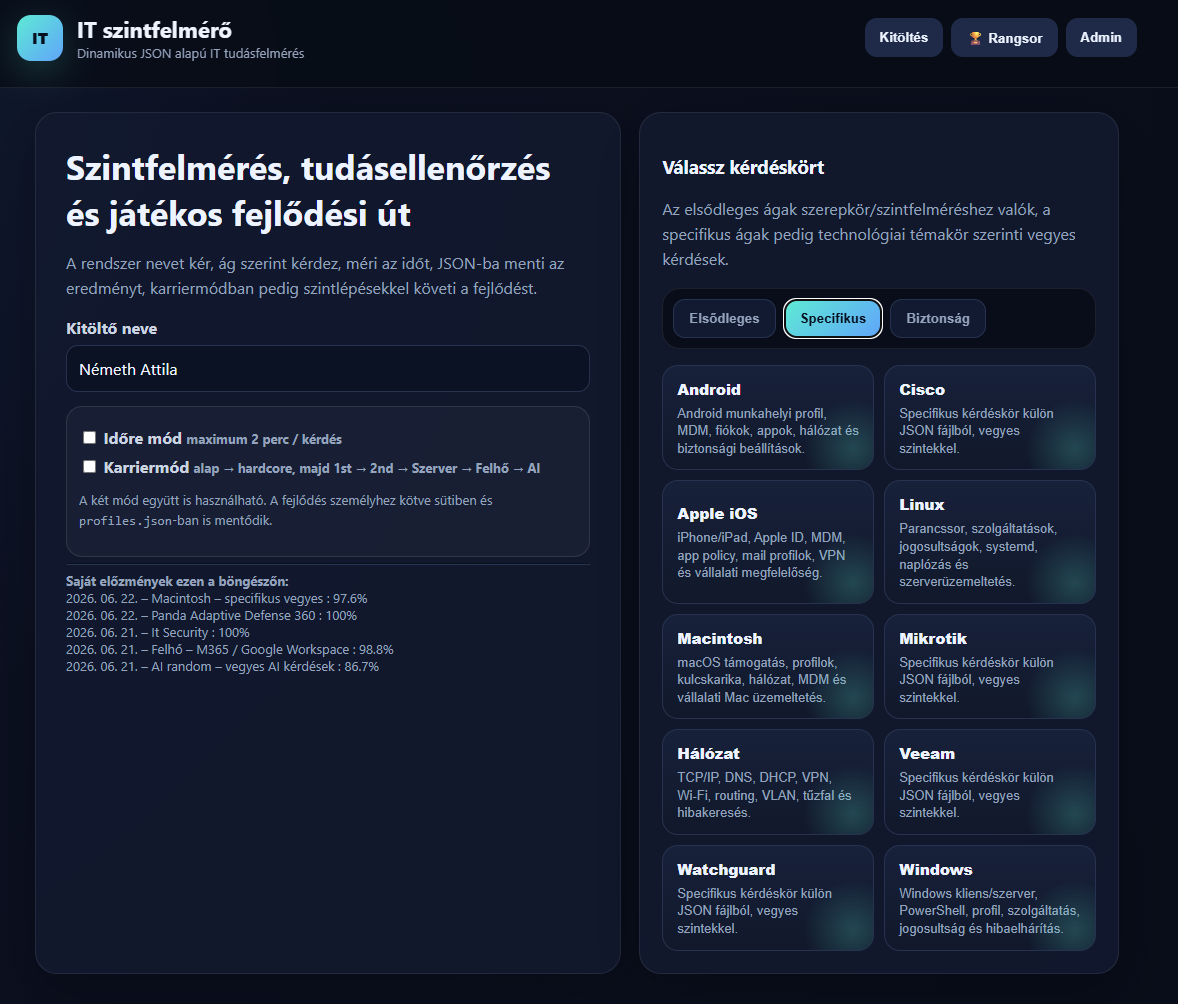Open the Veeam topic card
Image resolution: width=1178 pixels, height=1004 pixels.
[x=989, y=782]
